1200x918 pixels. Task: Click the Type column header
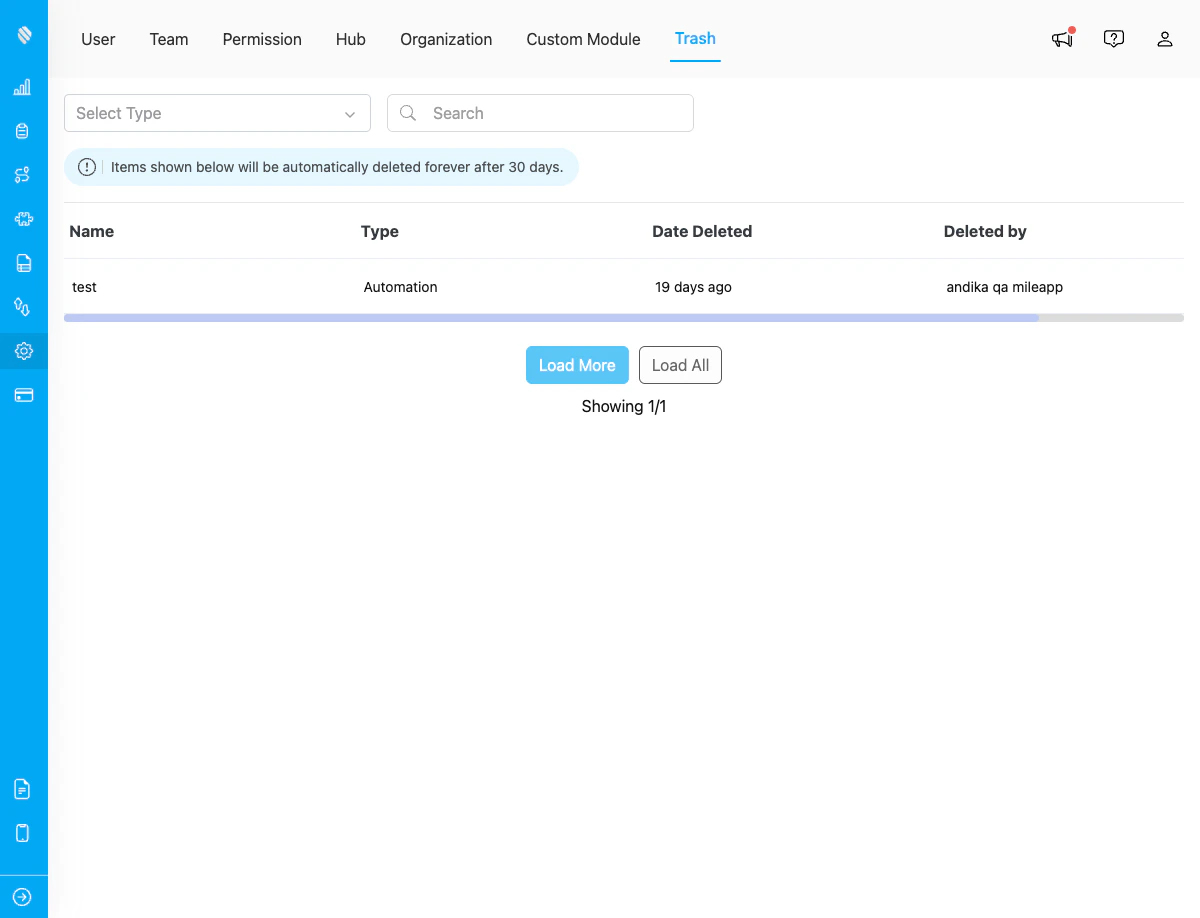[380, 231]
